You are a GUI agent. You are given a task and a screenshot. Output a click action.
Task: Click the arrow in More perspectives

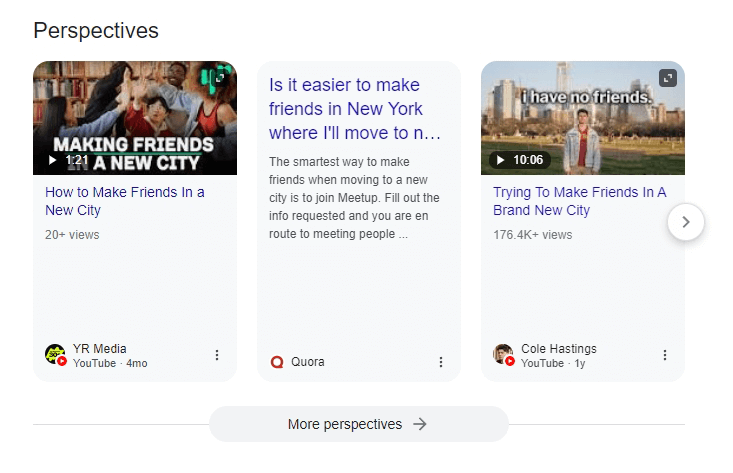(420, 424)
